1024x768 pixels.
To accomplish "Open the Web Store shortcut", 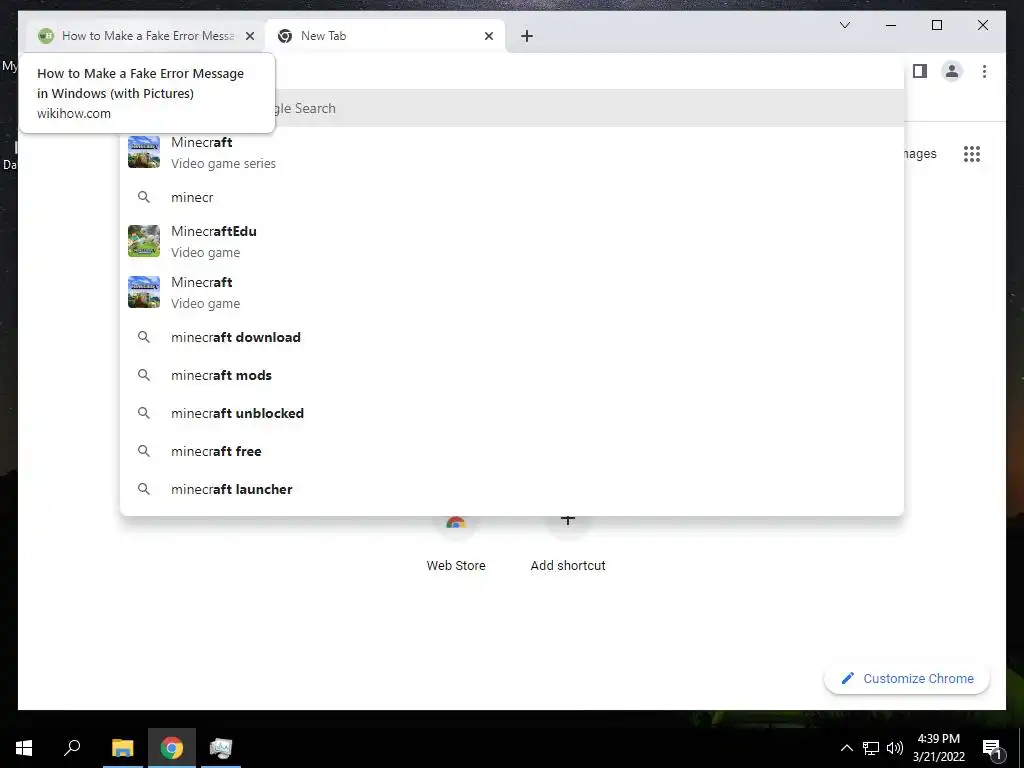I will point(456,545).
